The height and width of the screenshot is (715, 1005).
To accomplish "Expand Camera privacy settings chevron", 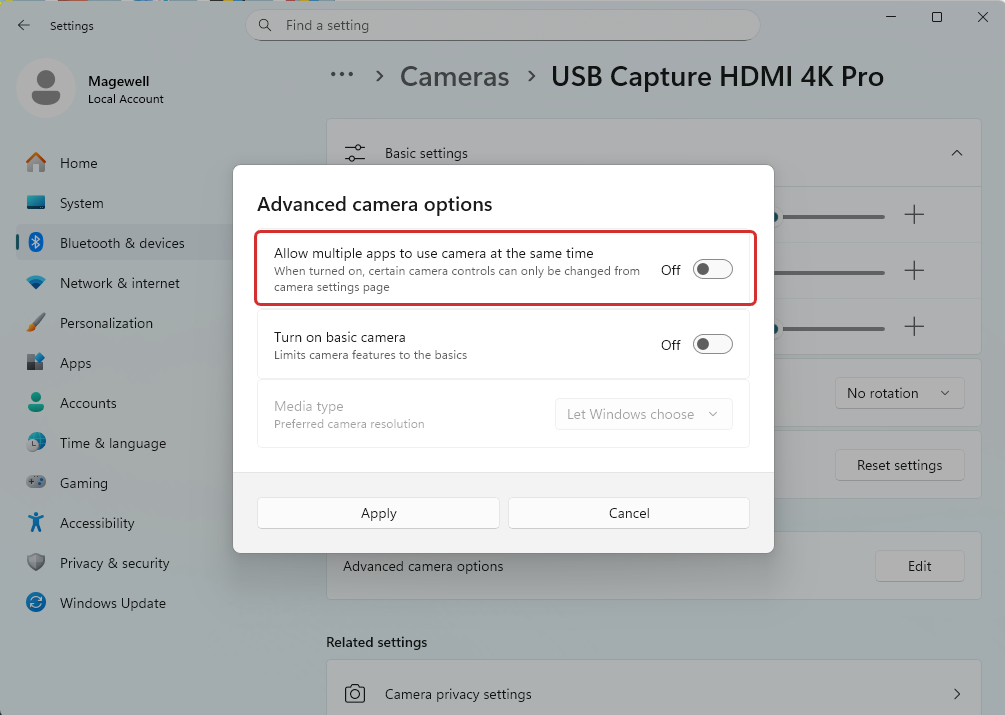I will click(956, 694).
